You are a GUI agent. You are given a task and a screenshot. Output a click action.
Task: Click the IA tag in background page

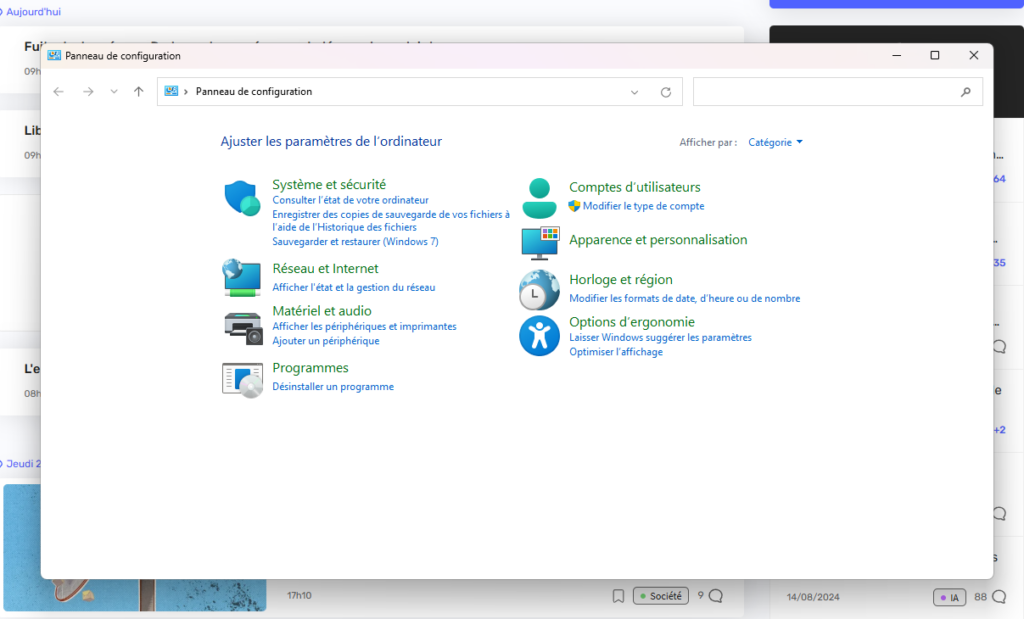coord(950,597)
